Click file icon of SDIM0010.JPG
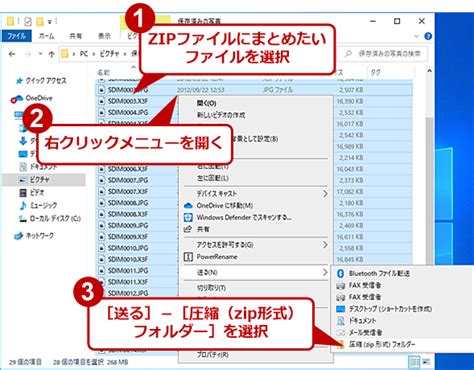 [102, 248]
